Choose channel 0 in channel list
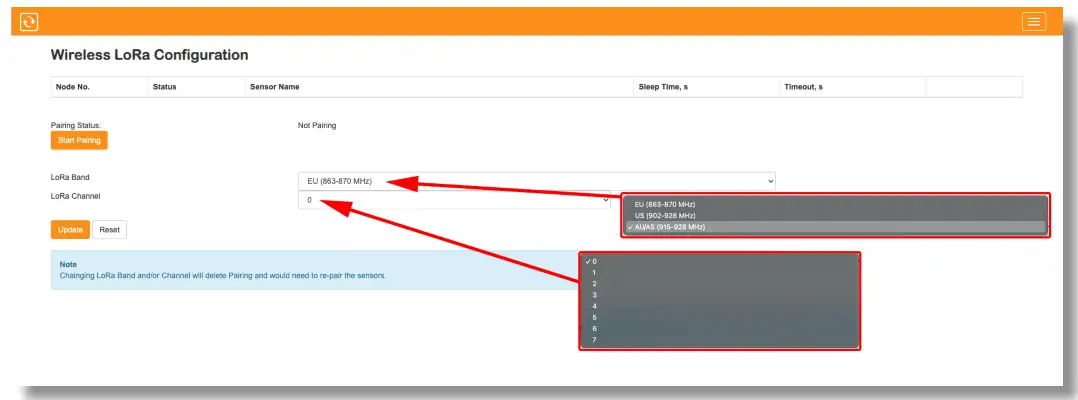1078x400 pixels. click(x=720, y=261)
